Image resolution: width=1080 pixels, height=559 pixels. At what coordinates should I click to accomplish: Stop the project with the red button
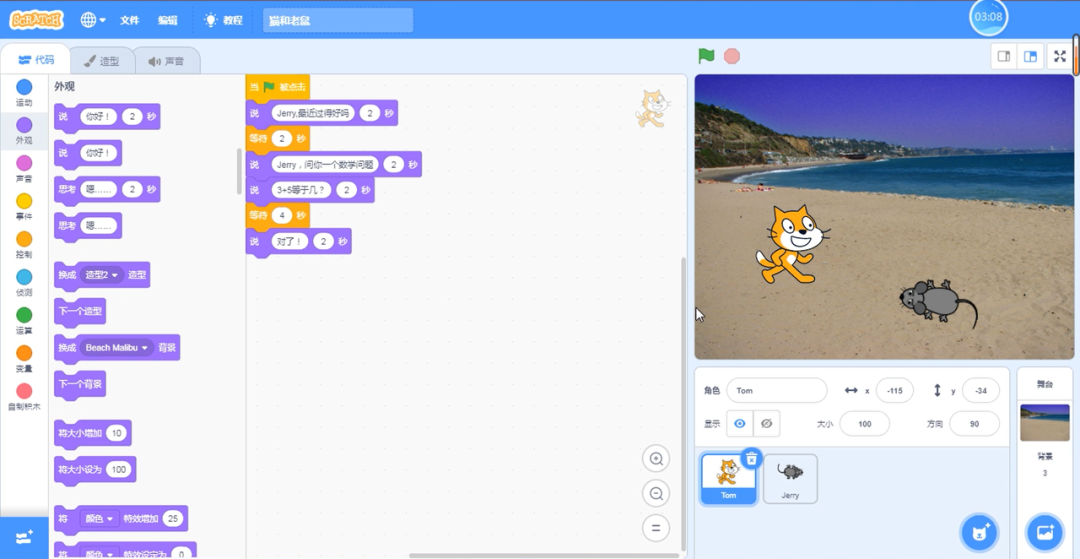pos(732,56)
